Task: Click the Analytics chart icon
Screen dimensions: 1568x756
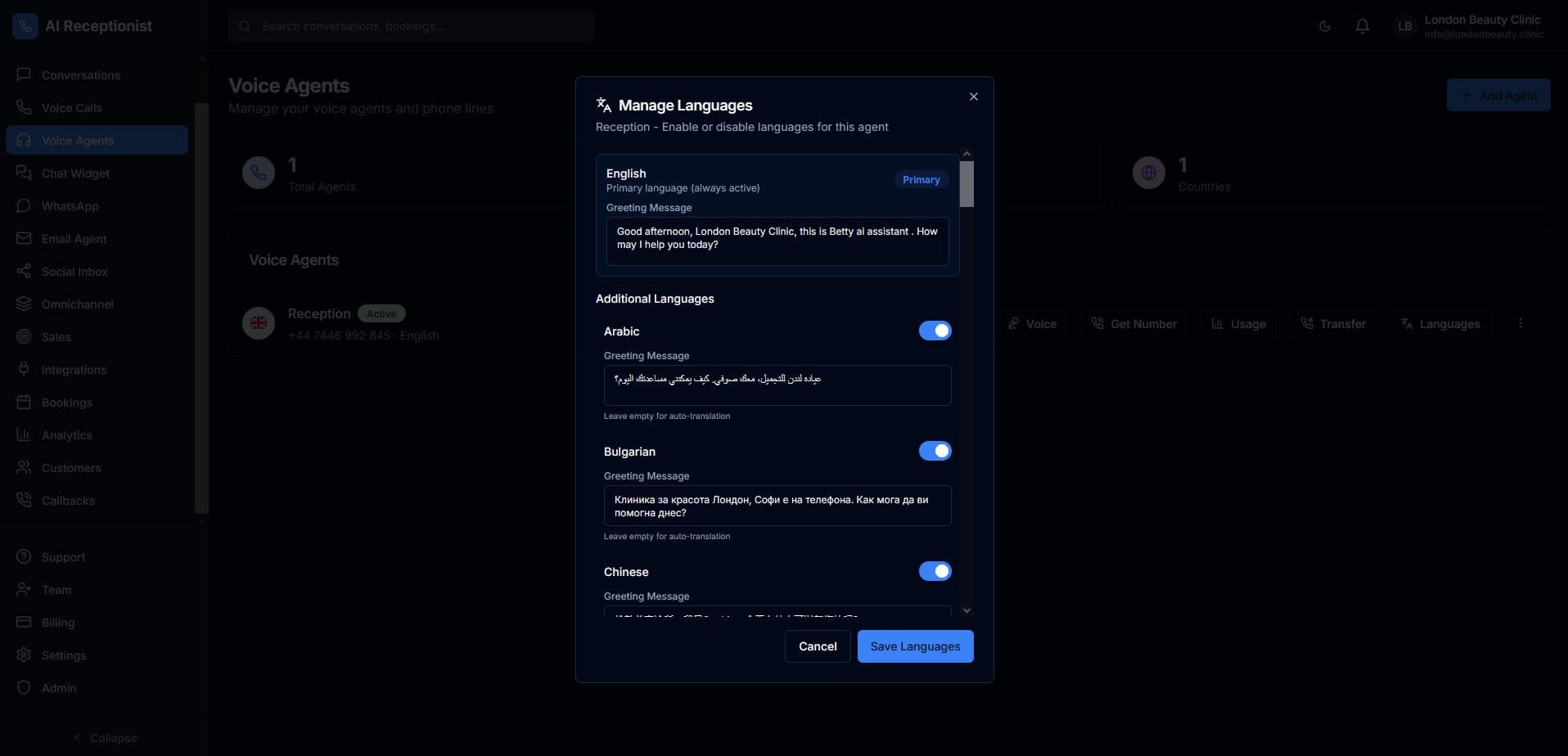Action: coord(24,435)
